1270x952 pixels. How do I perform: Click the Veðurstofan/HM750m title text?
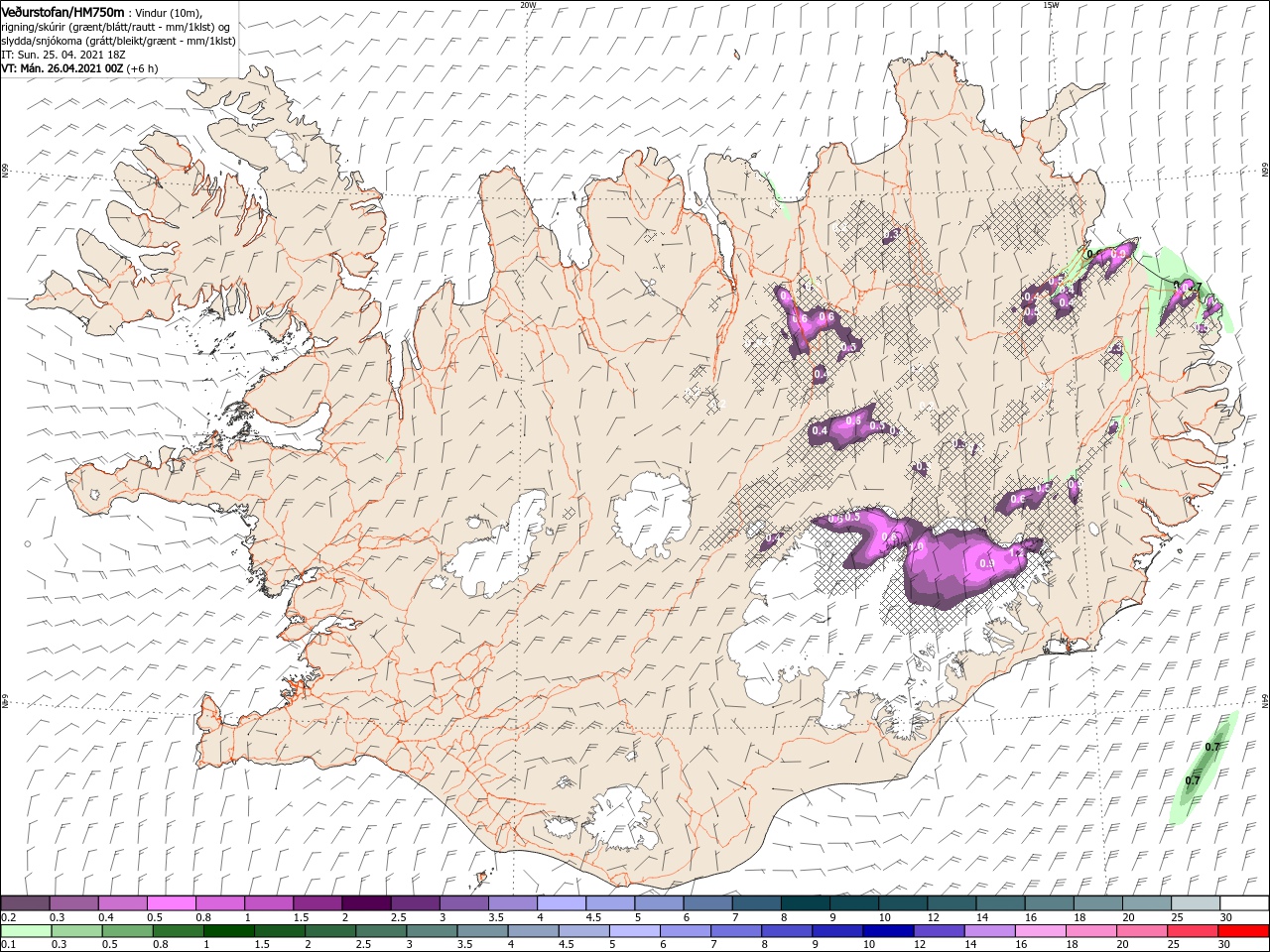[63, 11]
